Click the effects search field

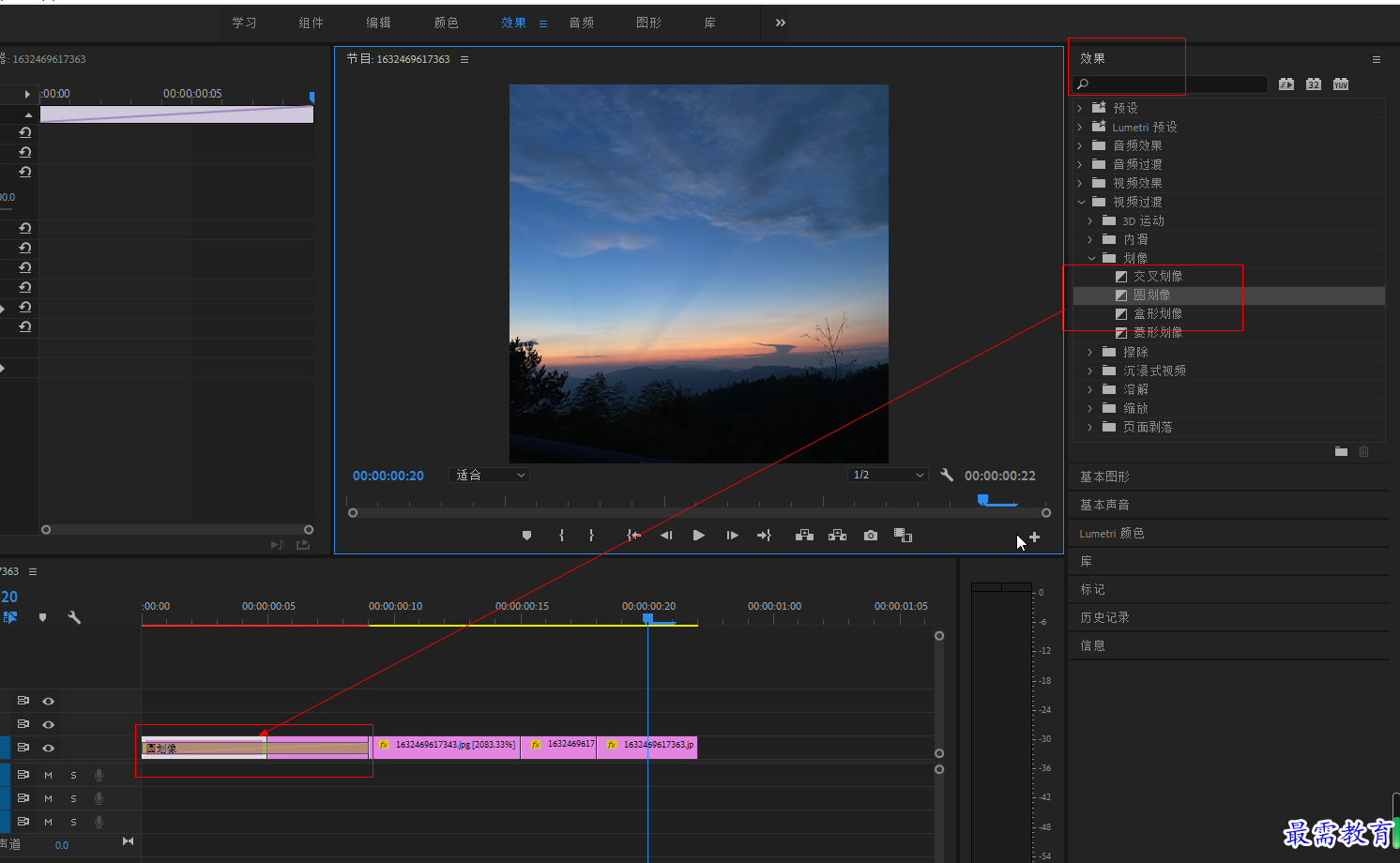1171,84
